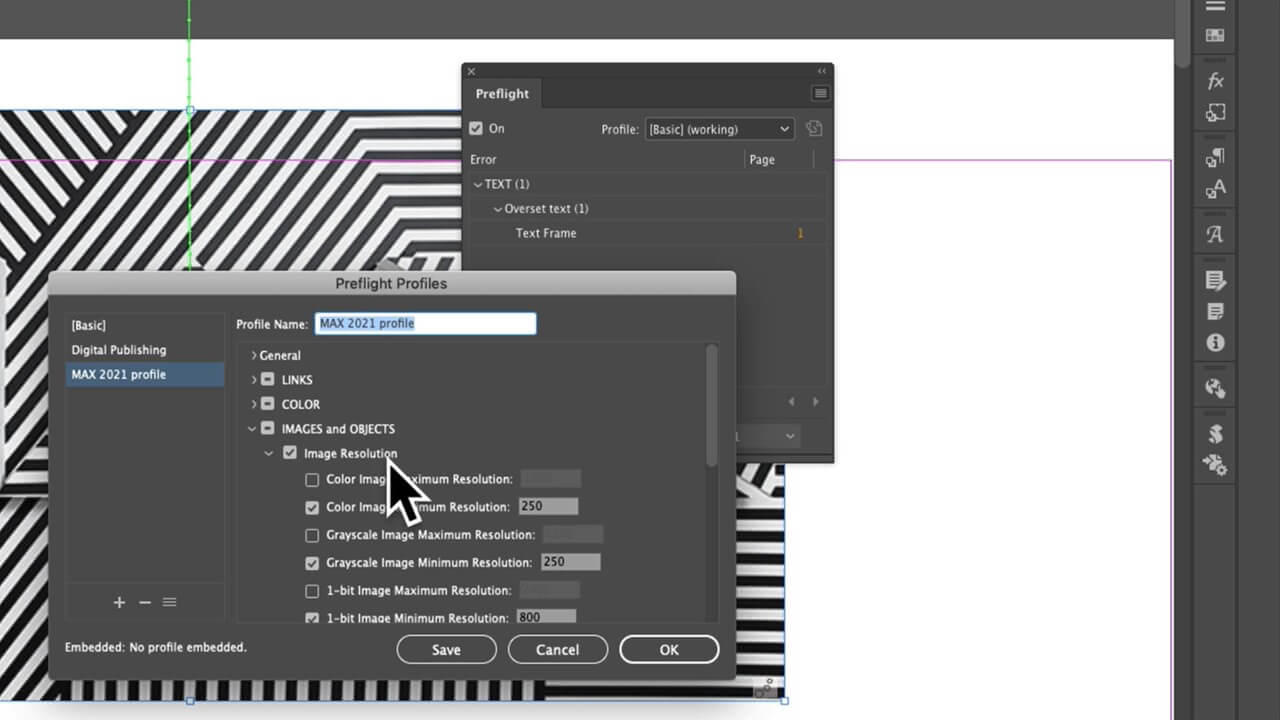Click the grid swatch icon near dock top
Screen dimensions: 1280x720
(1215, 35)
